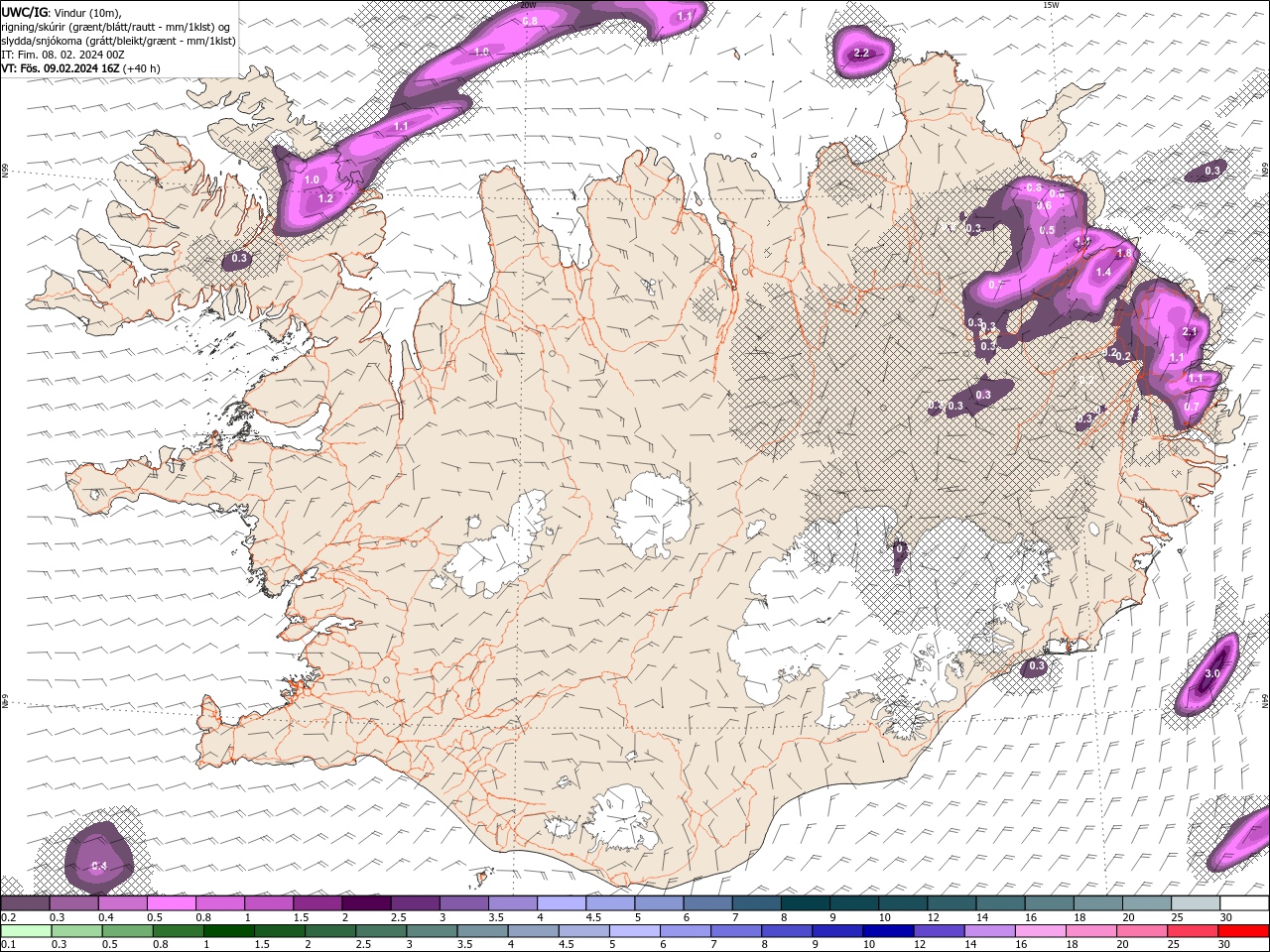Viewport: 1270px width, 952px height.
Task: Pick rain legend swatch between 1 and 1.5
Action: click(228, 931)
